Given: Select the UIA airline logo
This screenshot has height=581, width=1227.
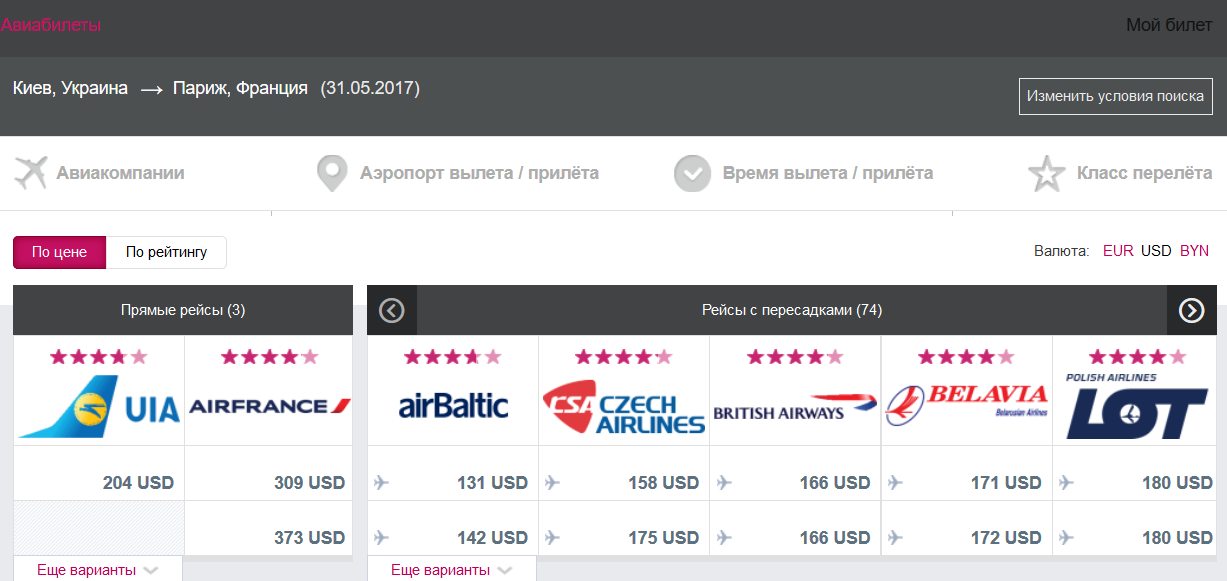Looking at the screenshot, I should tap(99, 406).
